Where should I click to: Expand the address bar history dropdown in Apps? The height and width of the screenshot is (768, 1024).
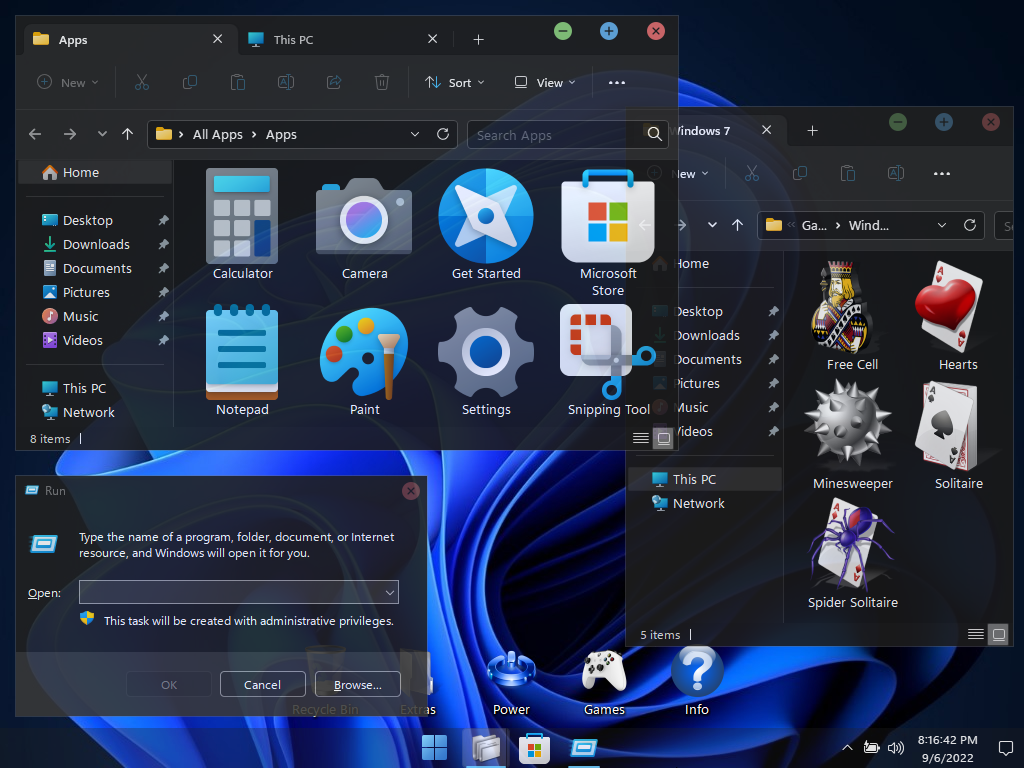pos(415,135)
